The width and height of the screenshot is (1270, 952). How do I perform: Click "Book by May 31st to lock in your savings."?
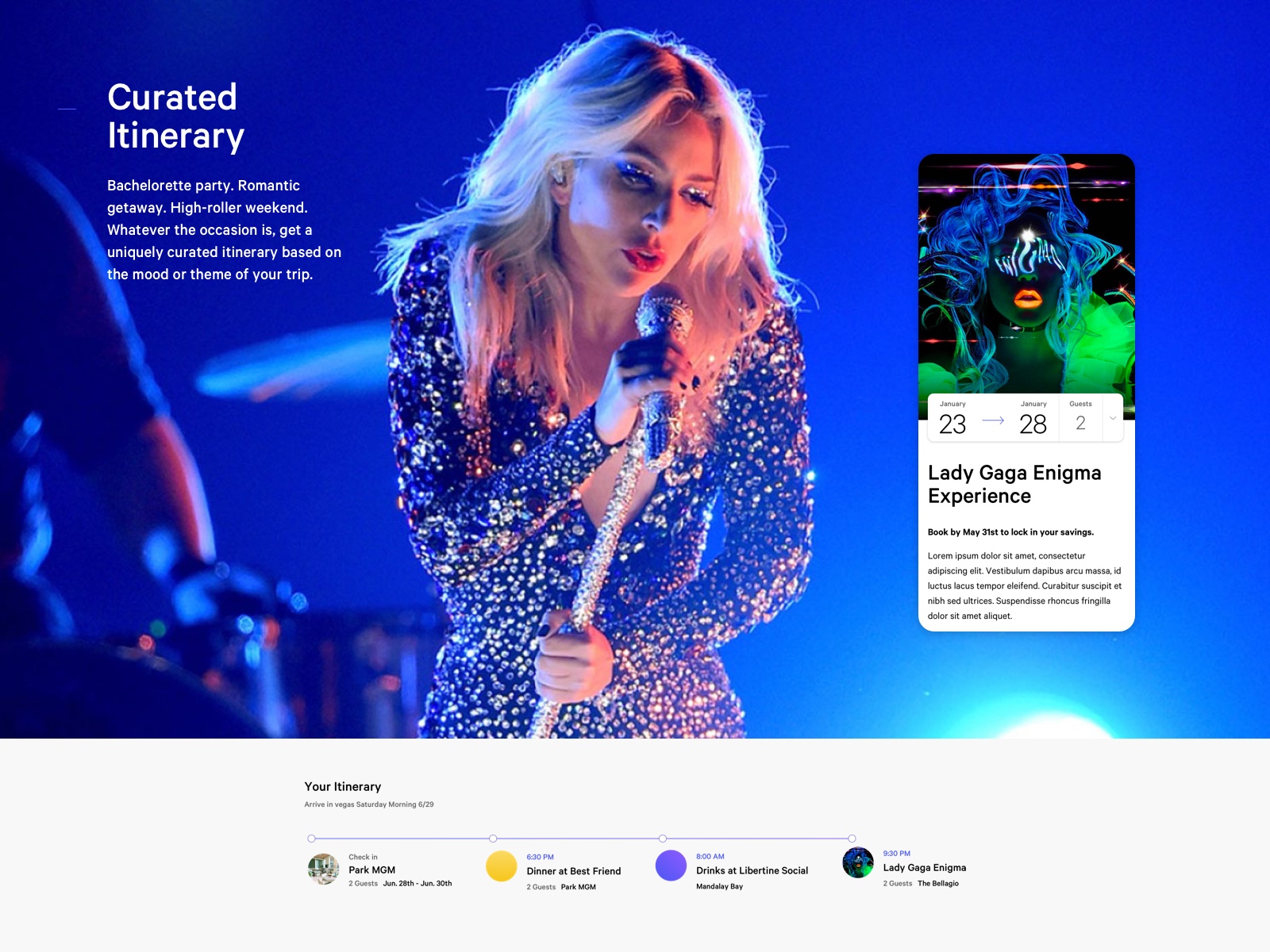[x=1010, y=532]
